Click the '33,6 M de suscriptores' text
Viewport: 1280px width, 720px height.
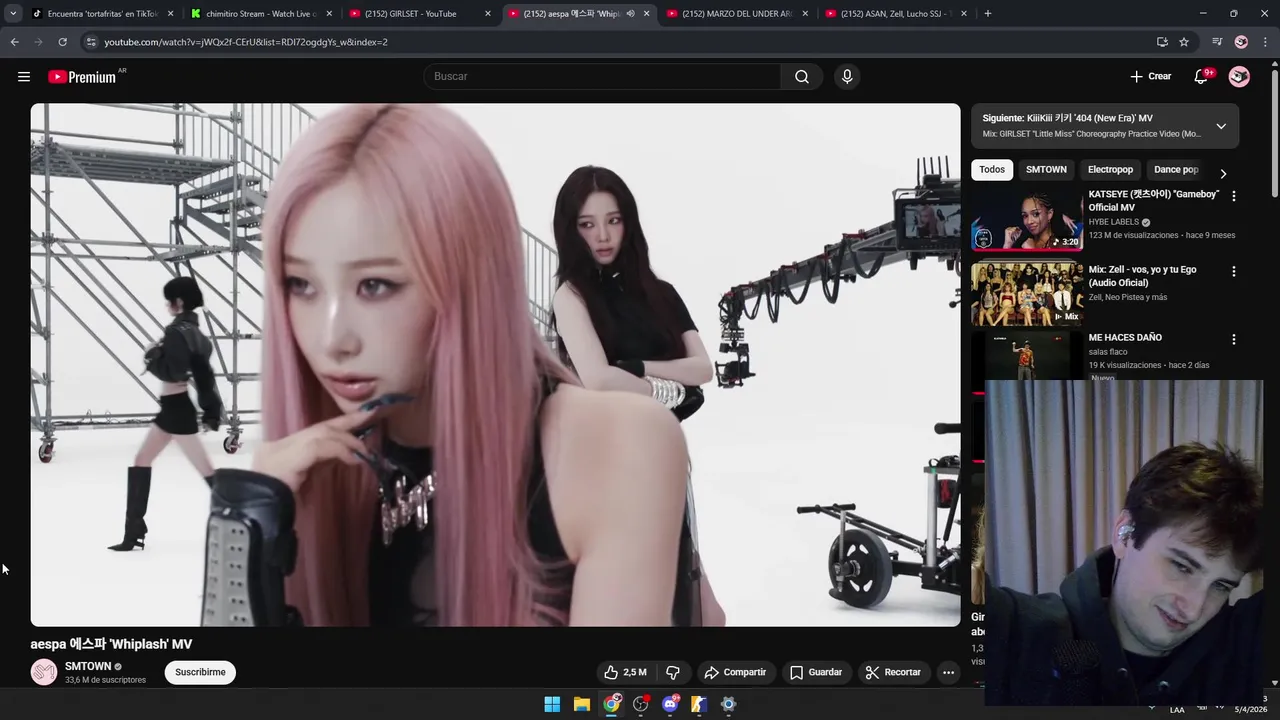pyautogui.click(x=105, y=680)
